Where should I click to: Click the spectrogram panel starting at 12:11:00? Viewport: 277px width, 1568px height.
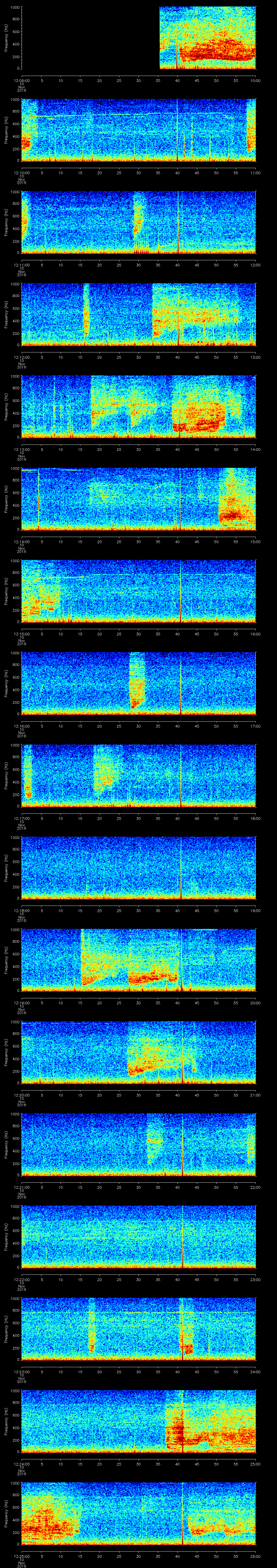pyautogui.click(x=138, y=222)
